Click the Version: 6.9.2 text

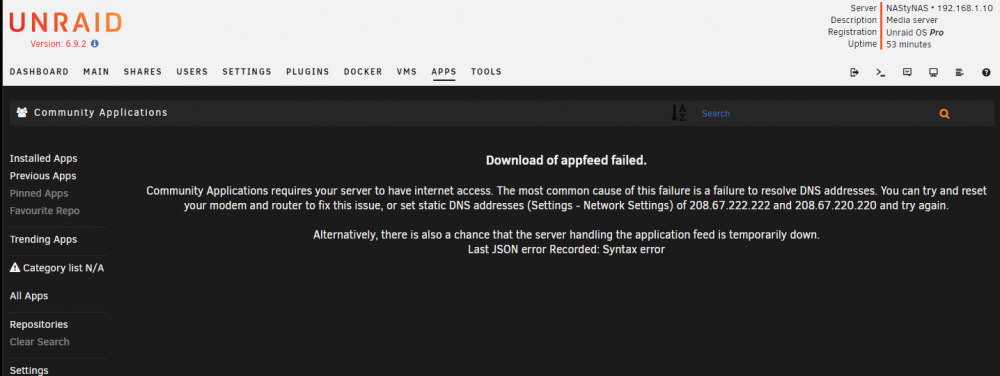tap(59, 44)
